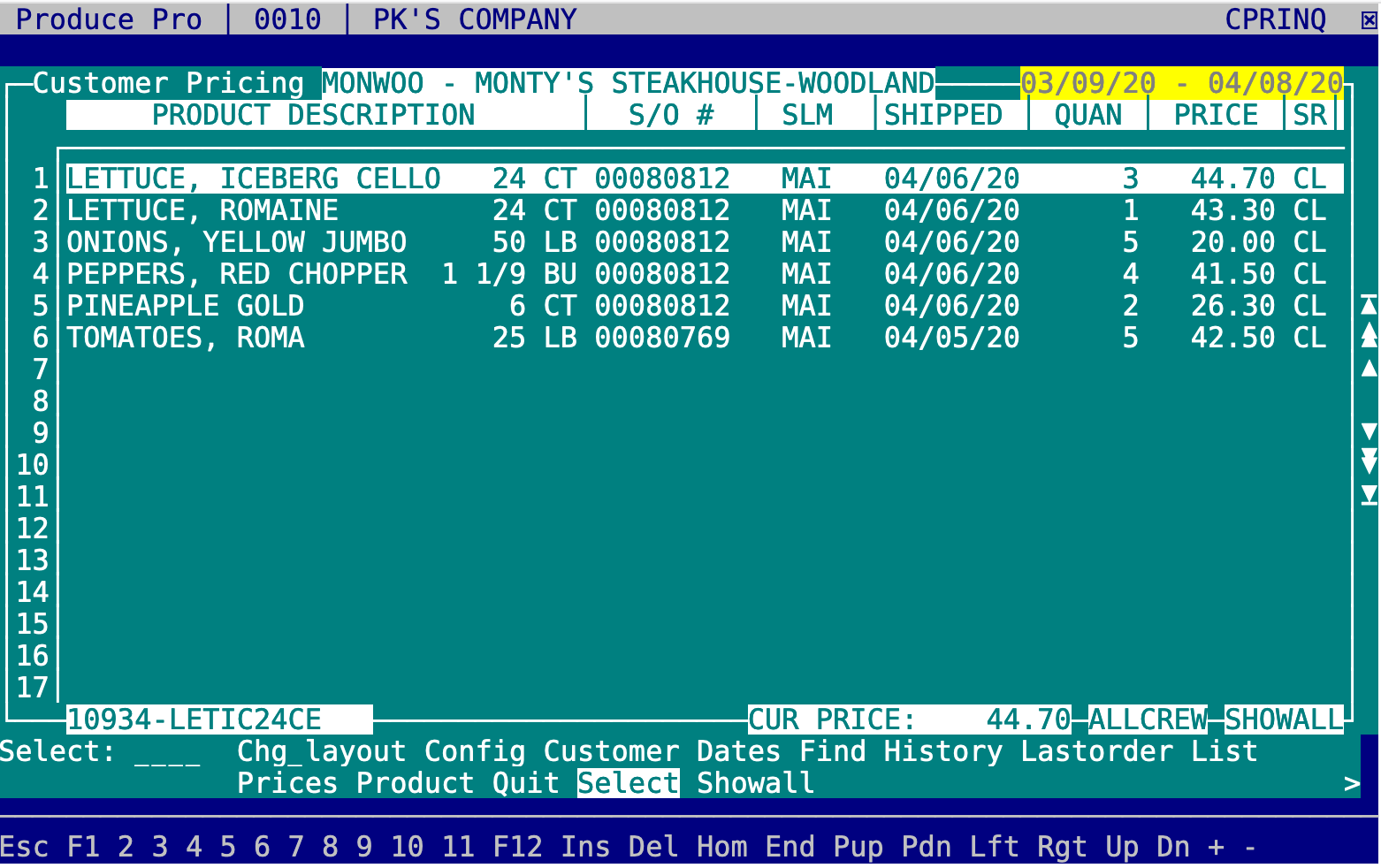
Task: Click the Select input field
Action: click(168, 751)
